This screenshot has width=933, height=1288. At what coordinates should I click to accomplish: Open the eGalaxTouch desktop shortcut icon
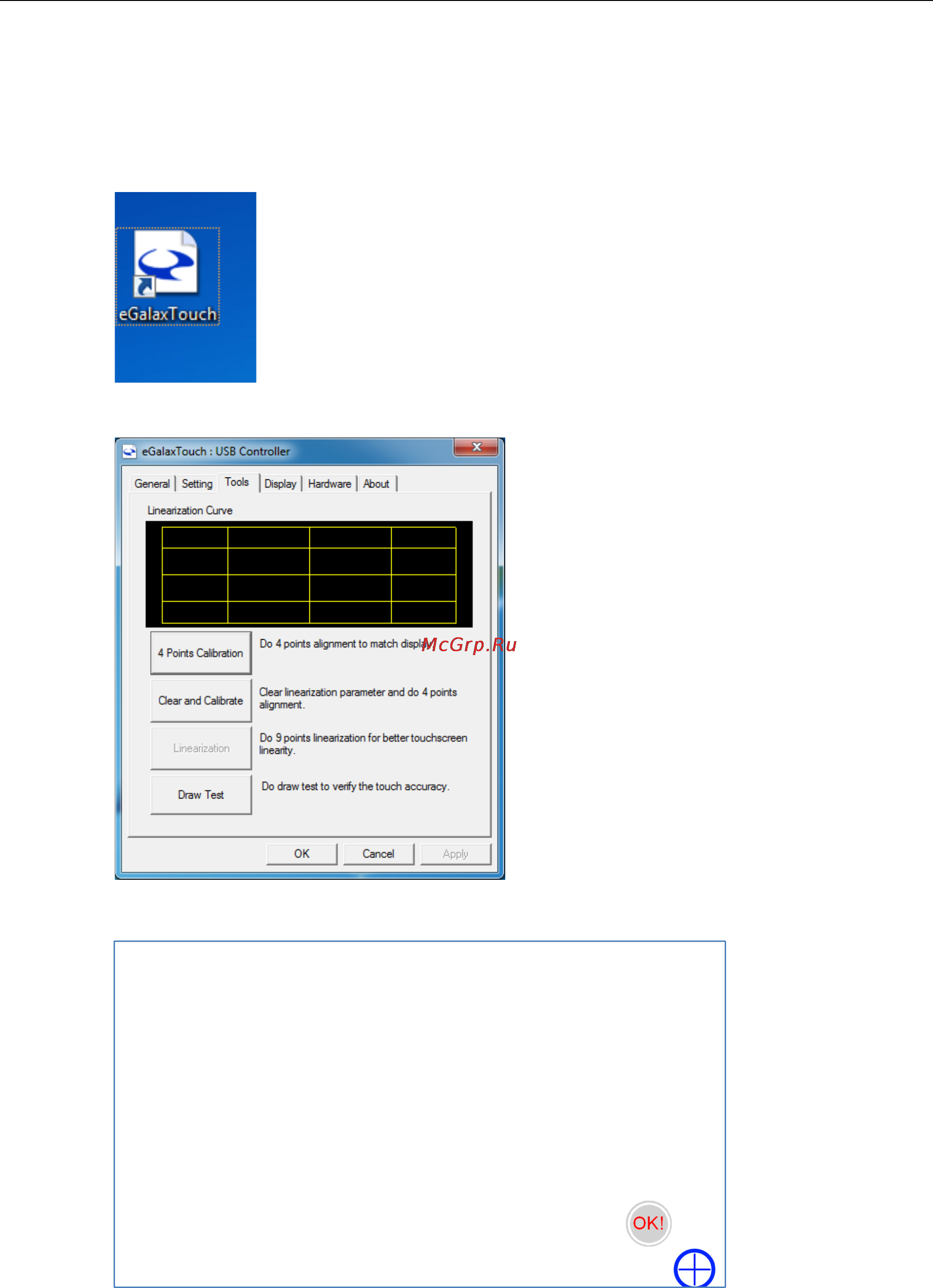pyautogui.click(x=167, y=277)
